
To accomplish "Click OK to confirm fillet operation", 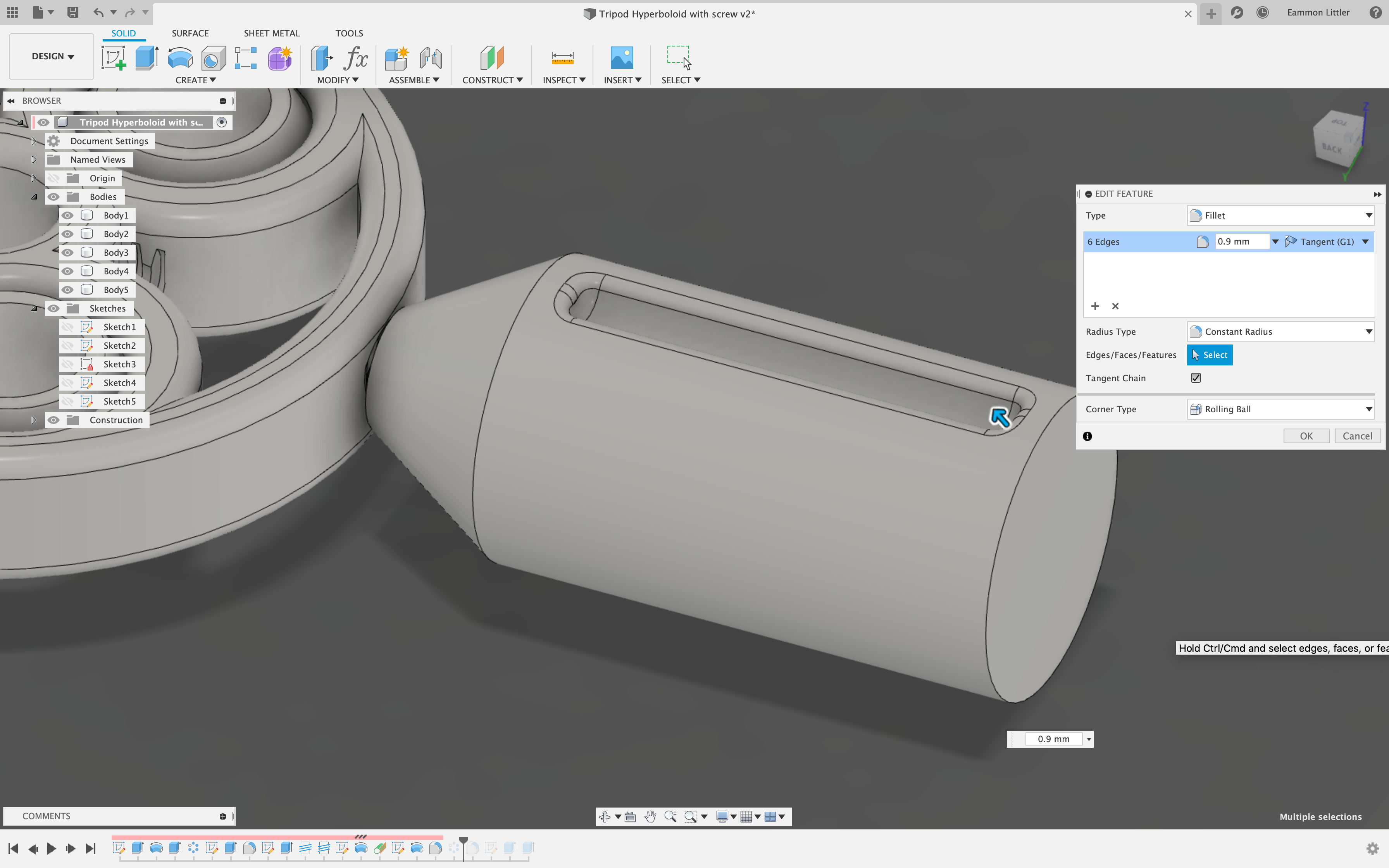I will click(1306, 435).
